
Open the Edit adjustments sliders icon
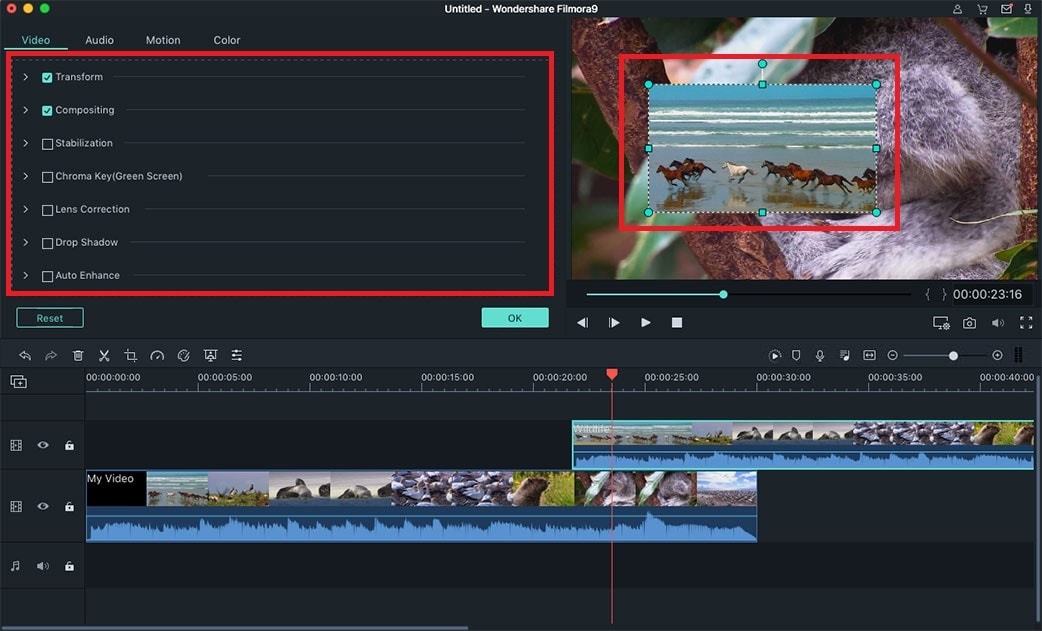pos(237,356)
